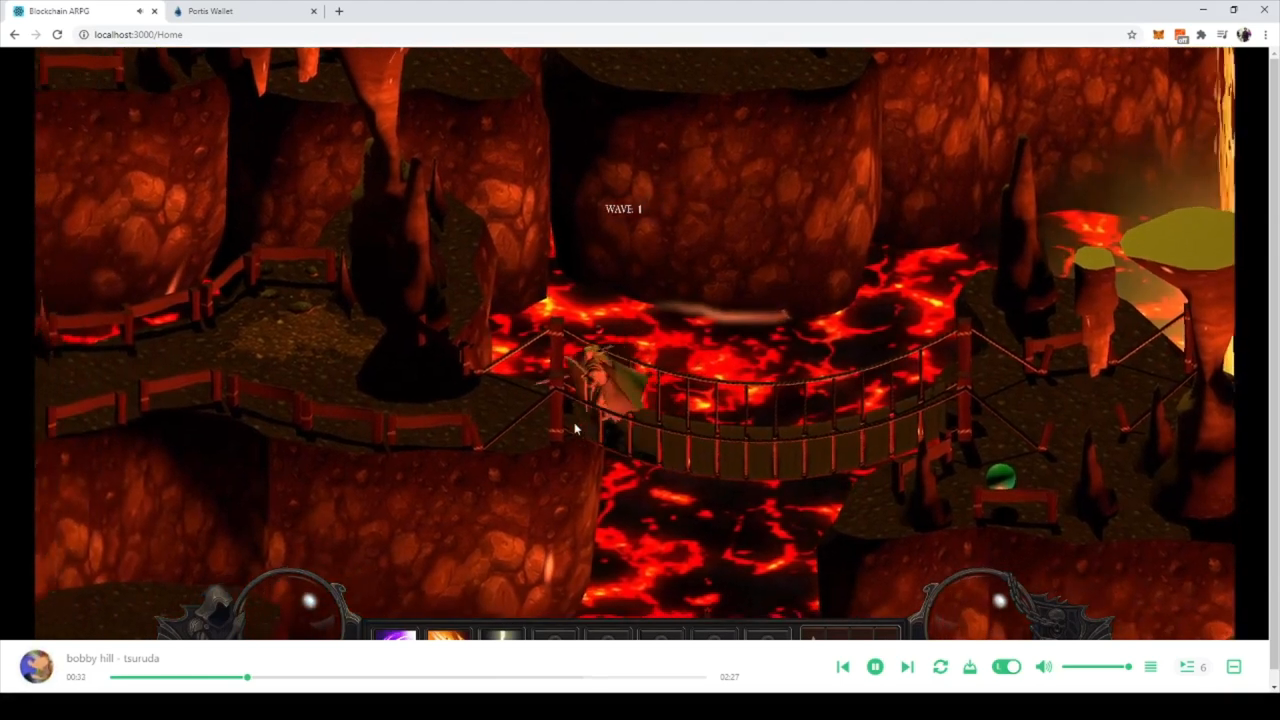Select the white beam skill slot
Screen dimensions: 1280x720
click(x=501, y=636)
